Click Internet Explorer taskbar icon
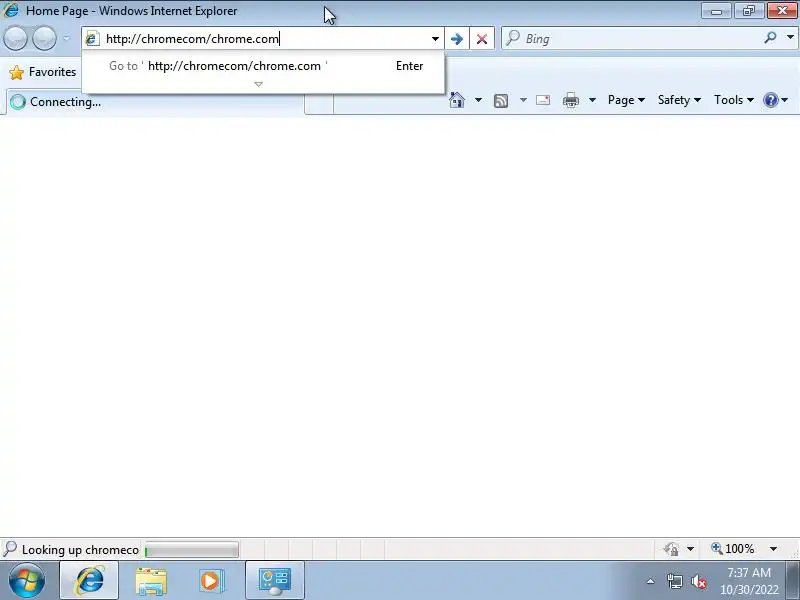 [x=89, y=580]
